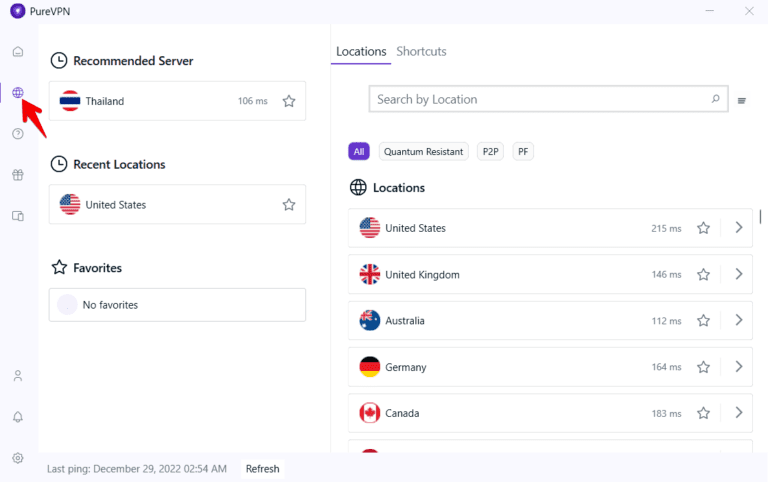Toggle favorite star for Australia
This screenshot has width=768, height=482.
pos(703,320)
